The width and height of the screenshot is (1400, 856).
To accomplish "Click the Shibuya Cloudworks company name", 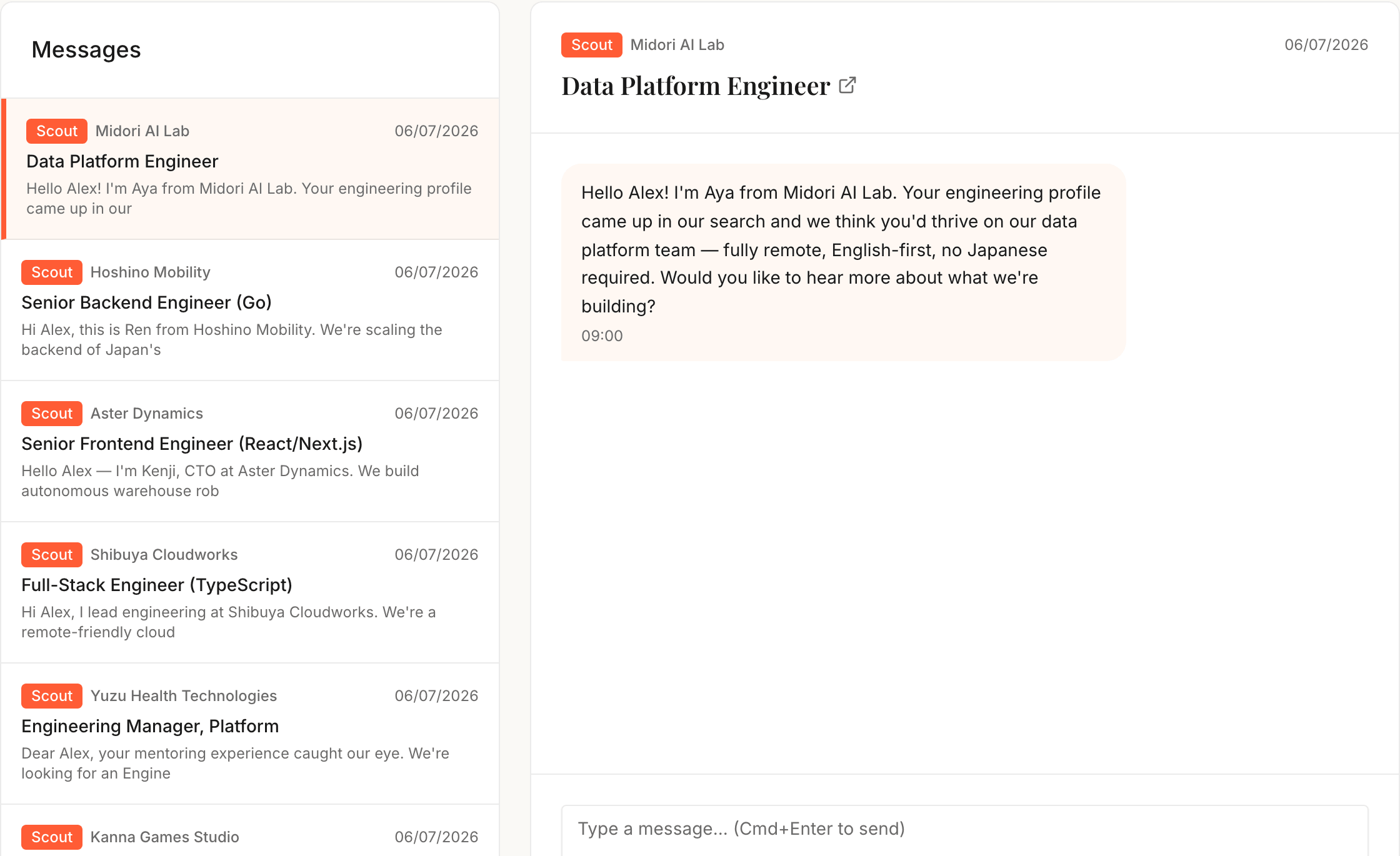I will pos(164,555).
